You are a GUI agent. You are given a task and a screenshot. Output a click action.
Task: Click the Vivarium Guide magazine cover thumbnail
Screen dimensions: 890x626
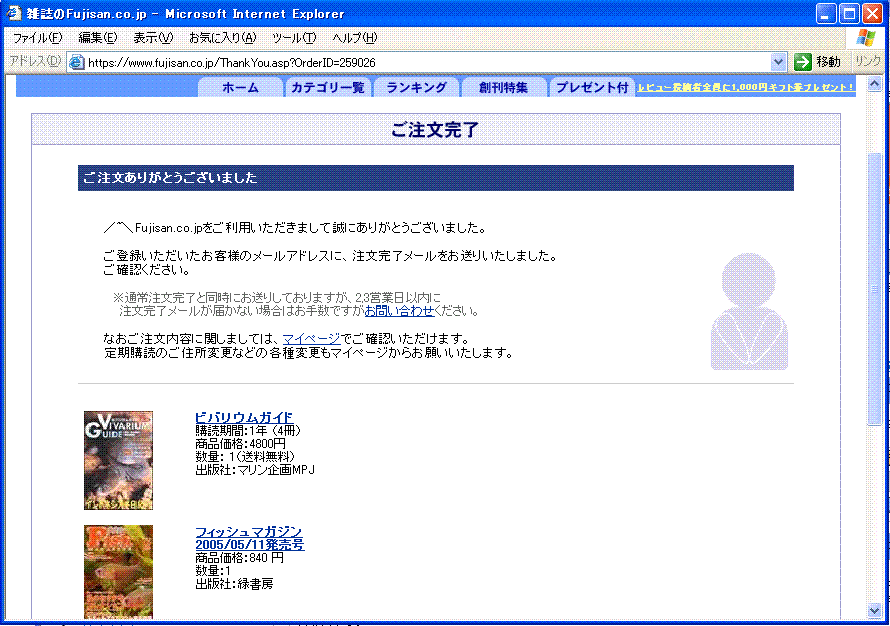[118, 460]
